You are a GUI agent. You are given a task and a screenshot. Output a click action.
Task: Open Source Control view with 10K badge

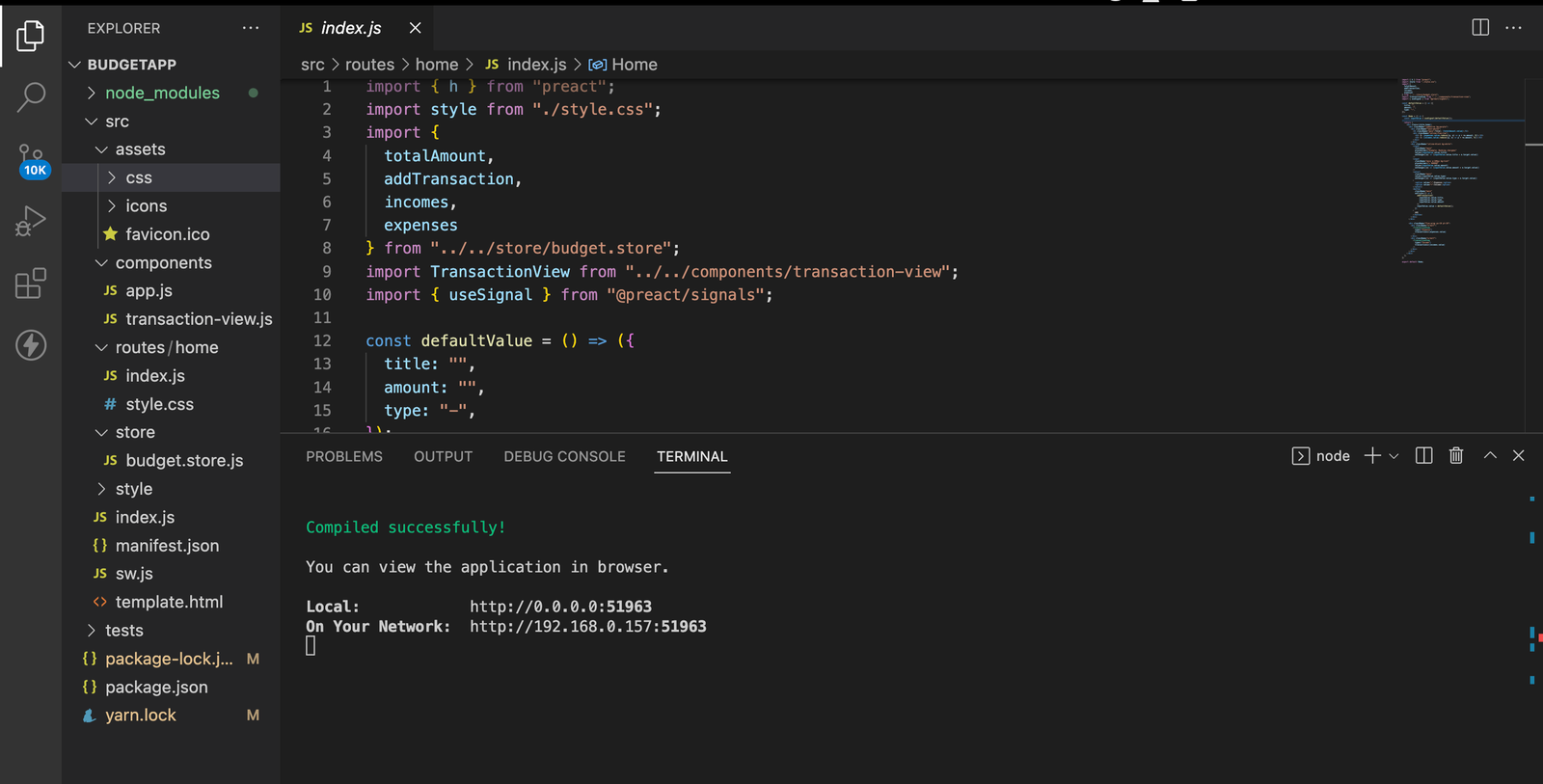click(31, 159)
